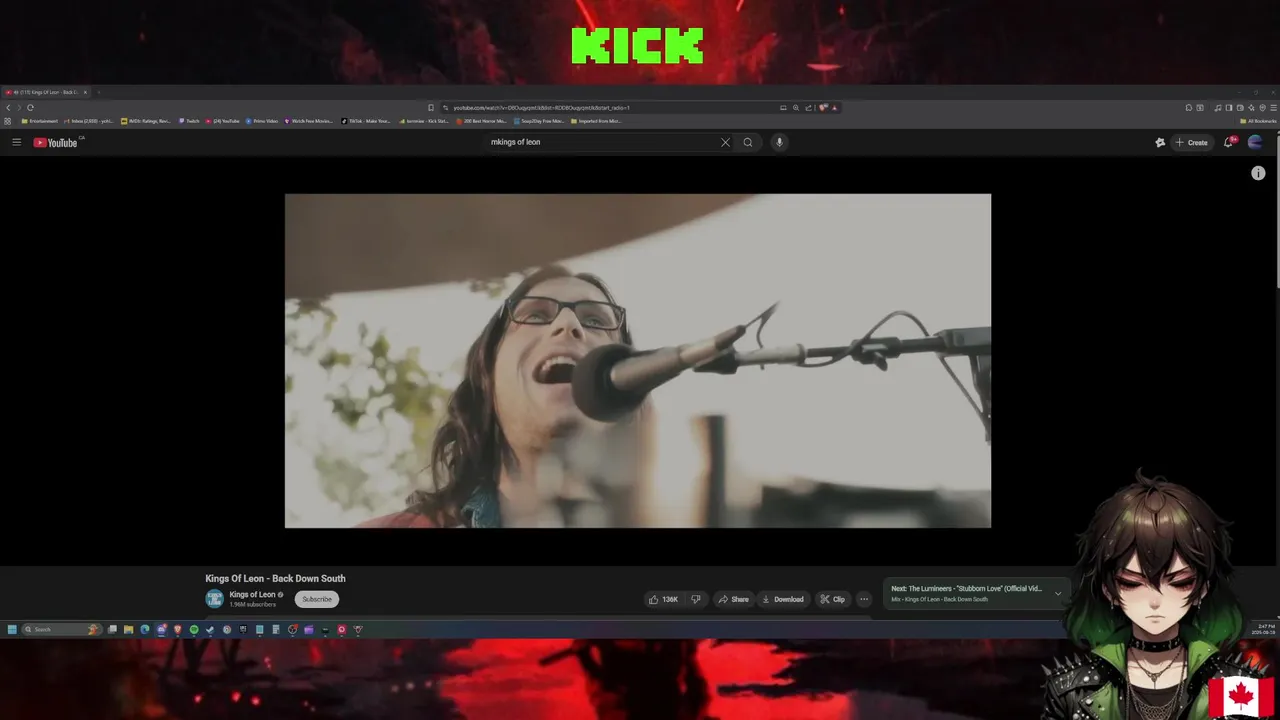
Task: Click the video player frame
Action: [x=638, y=361]
